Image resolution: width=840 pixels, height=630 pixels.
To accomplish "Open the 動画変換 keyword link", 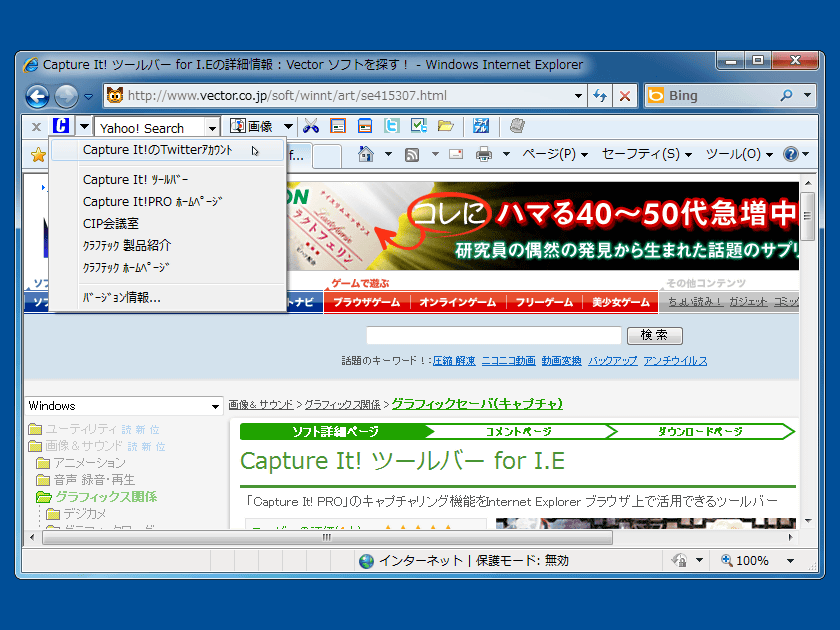I will (561, 361).
